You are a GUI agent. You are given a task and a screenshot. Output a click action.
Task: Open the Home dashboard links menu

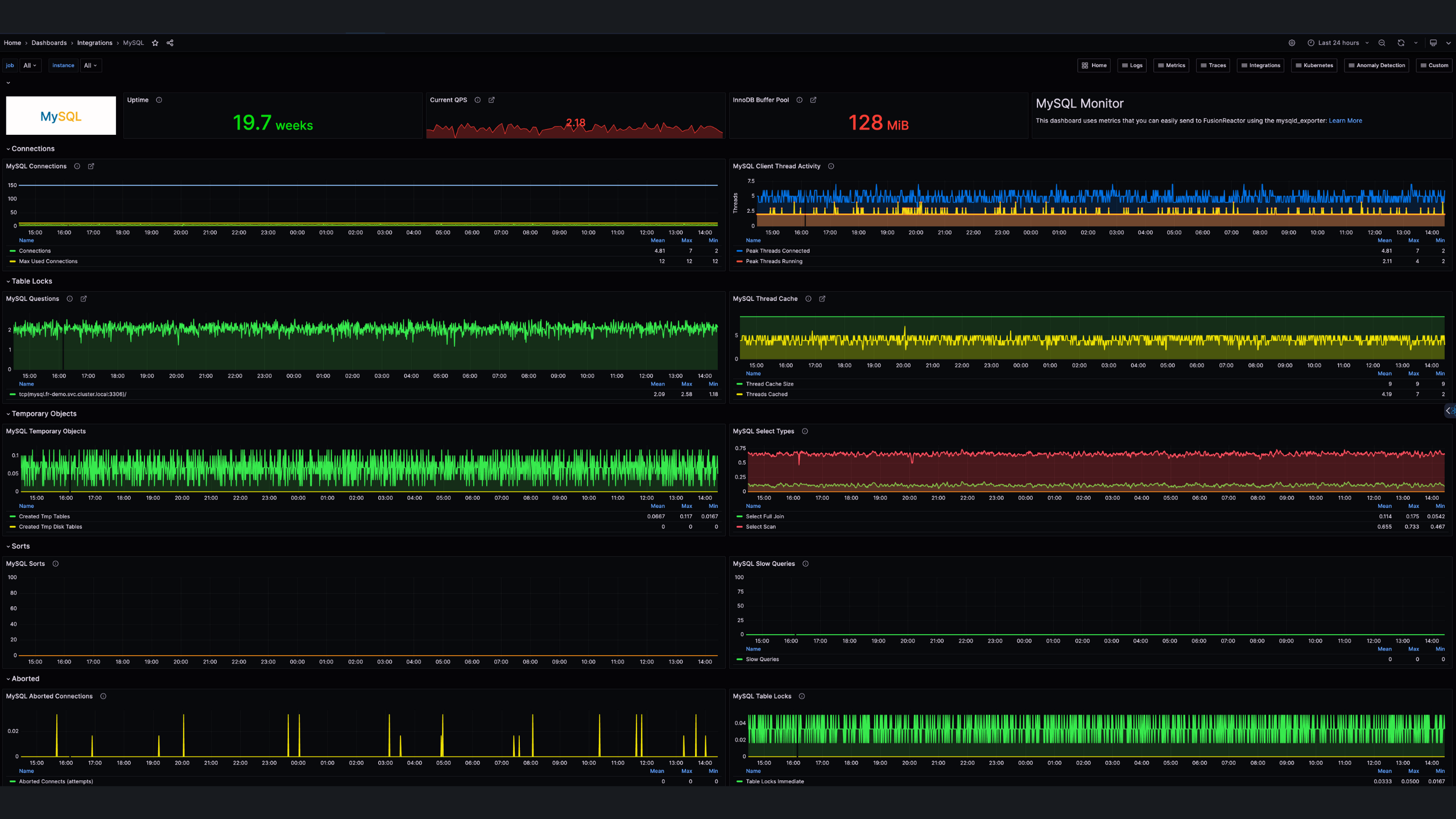tap(1094, 65)
